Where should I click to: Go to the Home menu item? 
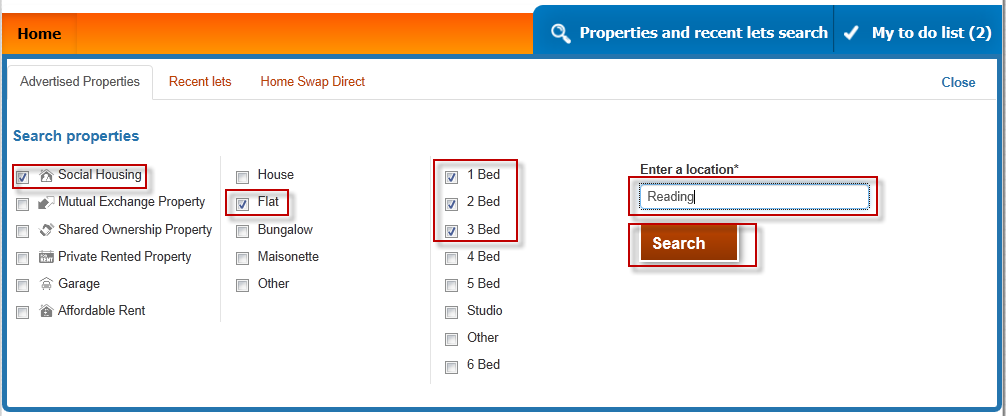point(39,34)
